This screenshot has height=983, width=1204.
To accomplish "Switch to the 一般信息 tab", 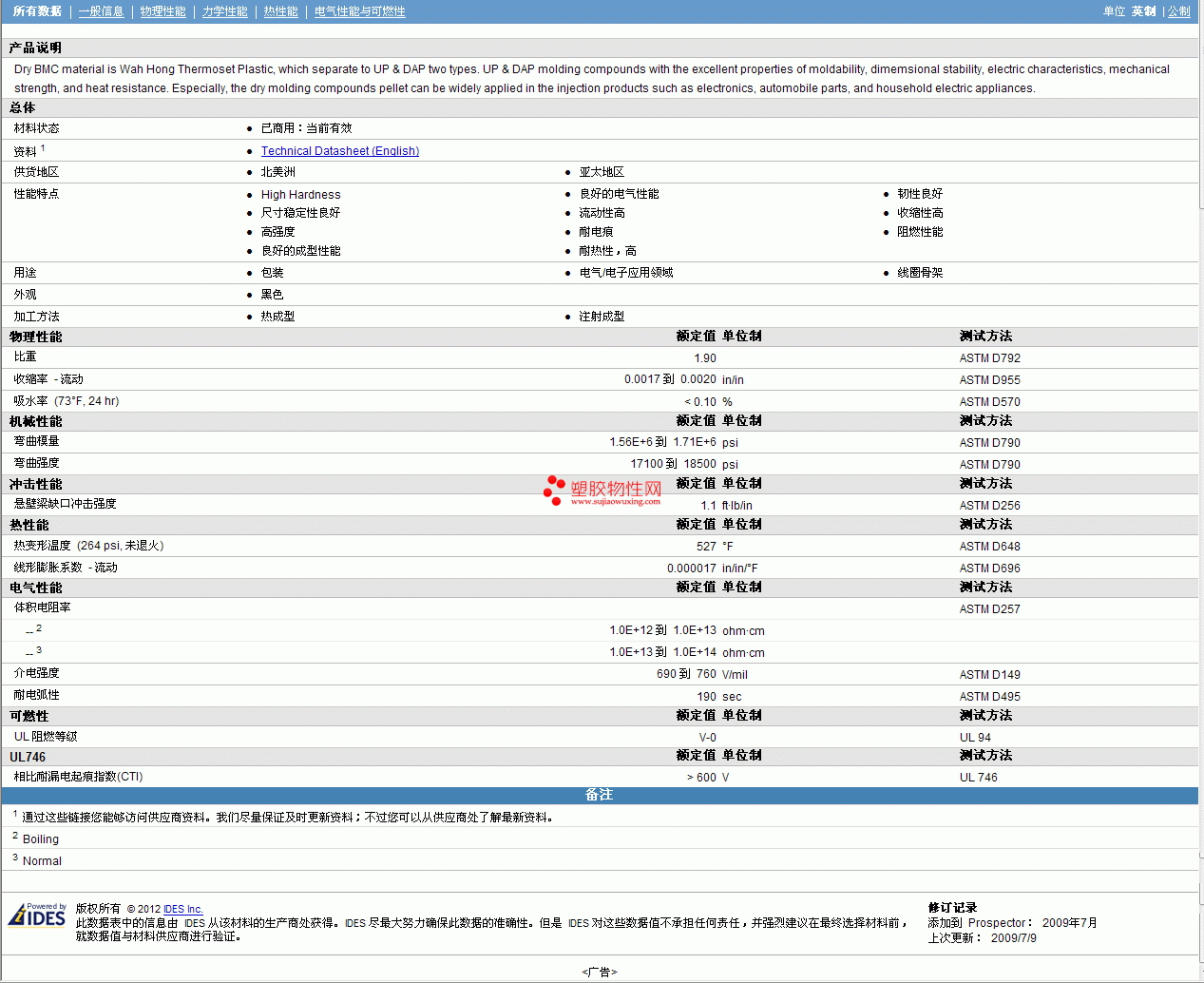I will point(101,11).
